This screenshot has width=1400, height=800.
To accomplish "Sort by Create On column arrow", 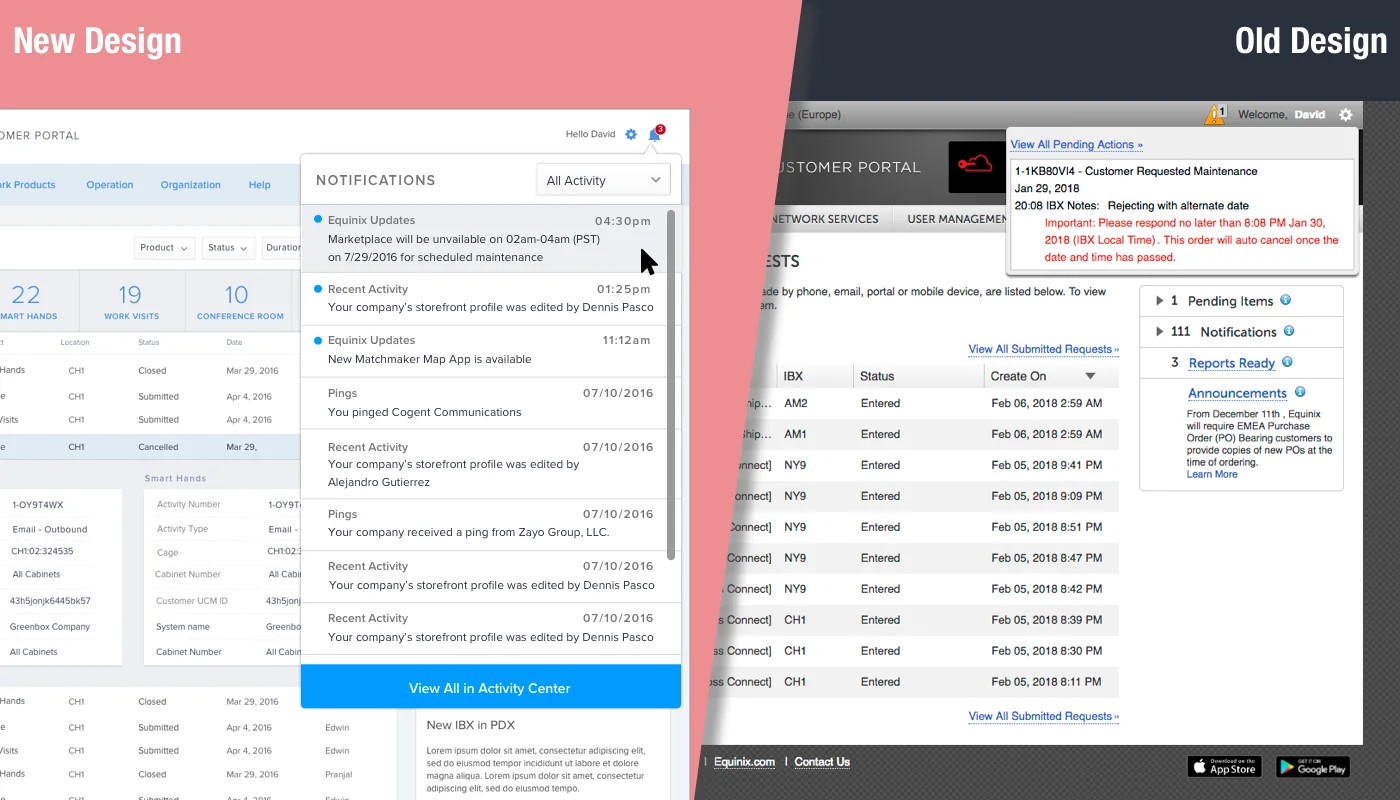I will [x=1090, y=376].
